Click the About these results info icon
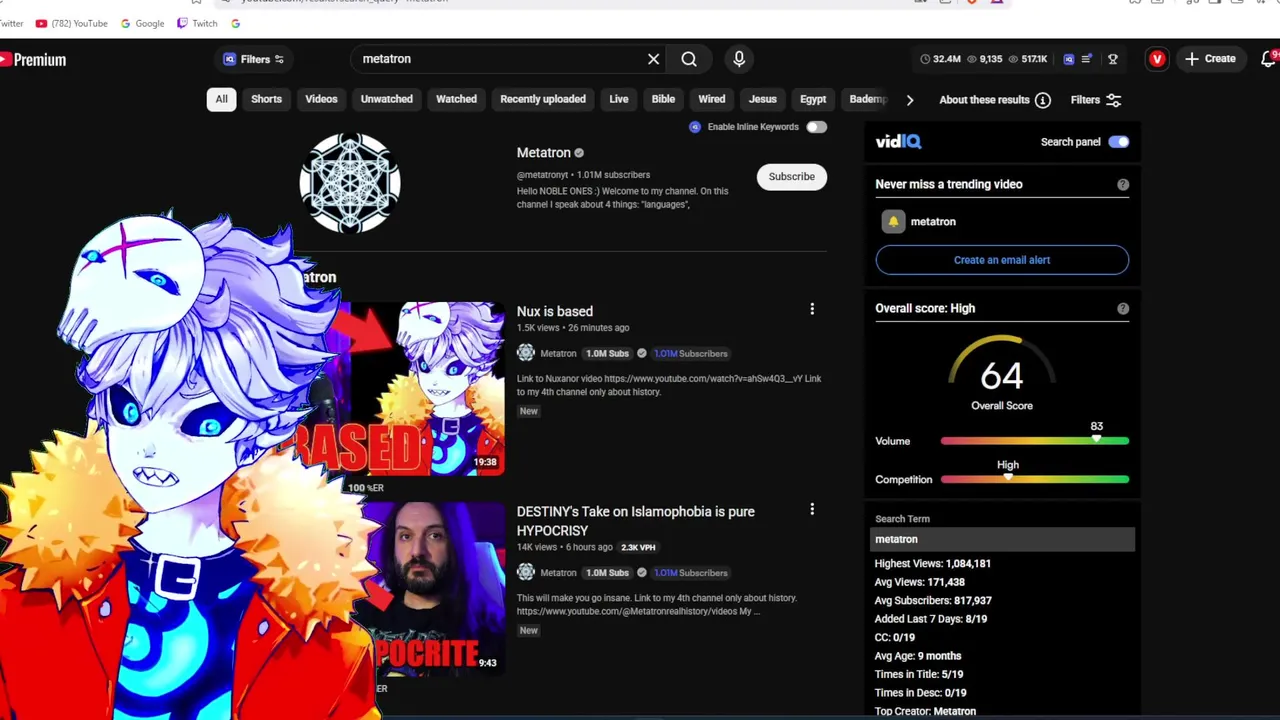1280x720 pixels. tap(1043, 100)
